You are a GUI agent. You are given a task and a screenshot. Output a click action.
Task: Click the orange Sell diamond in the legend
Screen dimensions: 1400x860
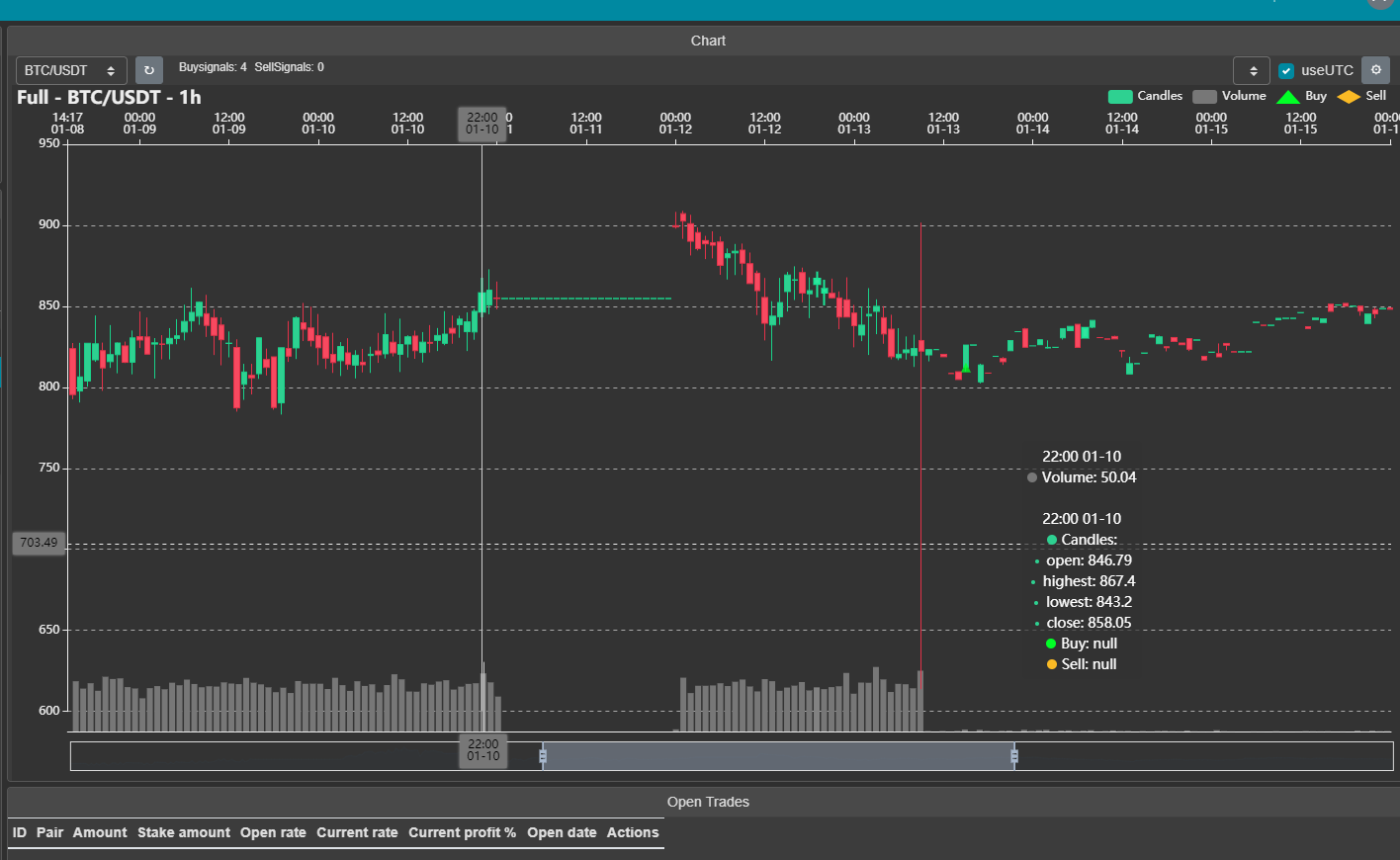click(1351, 96)
